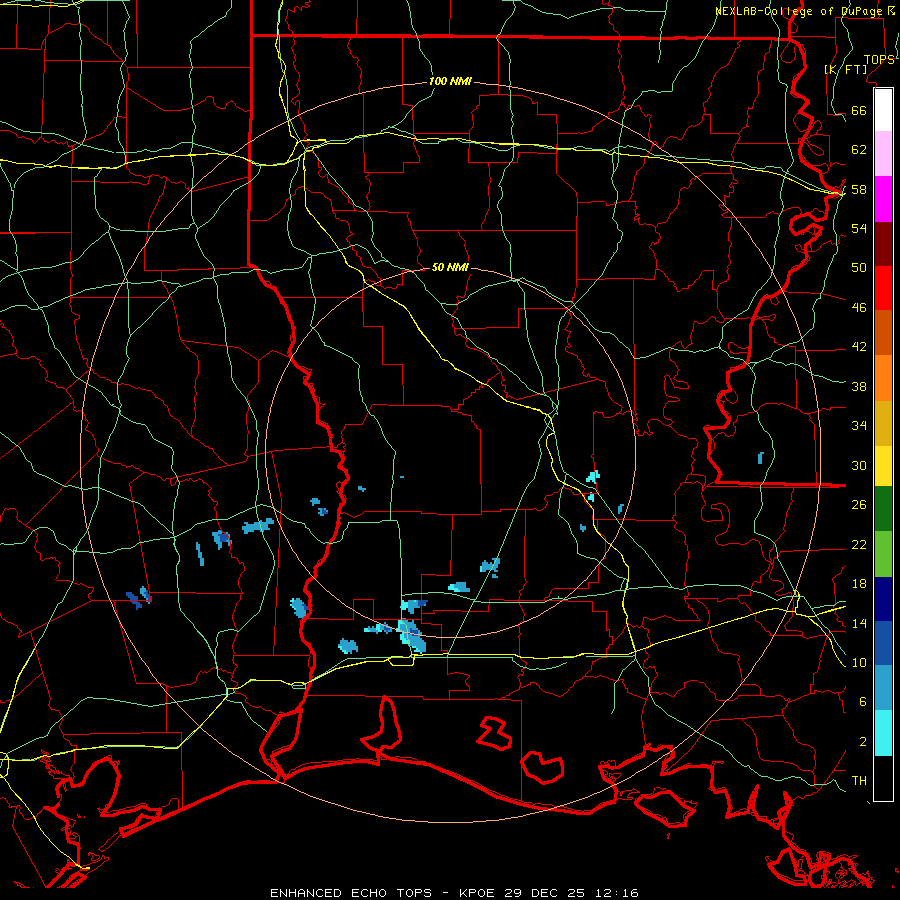The width and height of the screenshot is (900, 900).
Task: Pick the dark orange 42 kft swatch
Action: [x=883, y=333]
